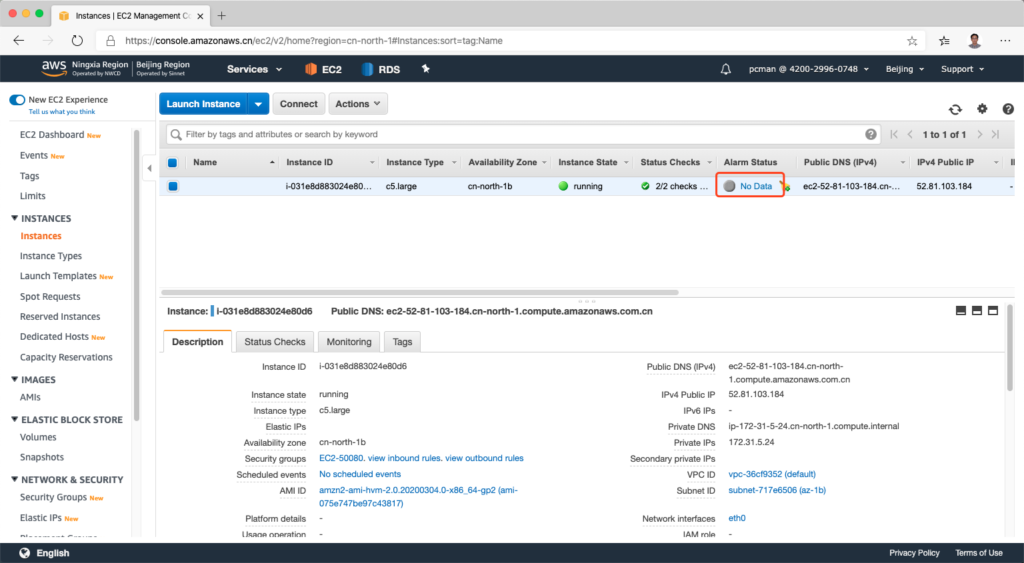Screen dimensions: 1024x563
Task: Click the instance filter search field
Action: [520, 134]
